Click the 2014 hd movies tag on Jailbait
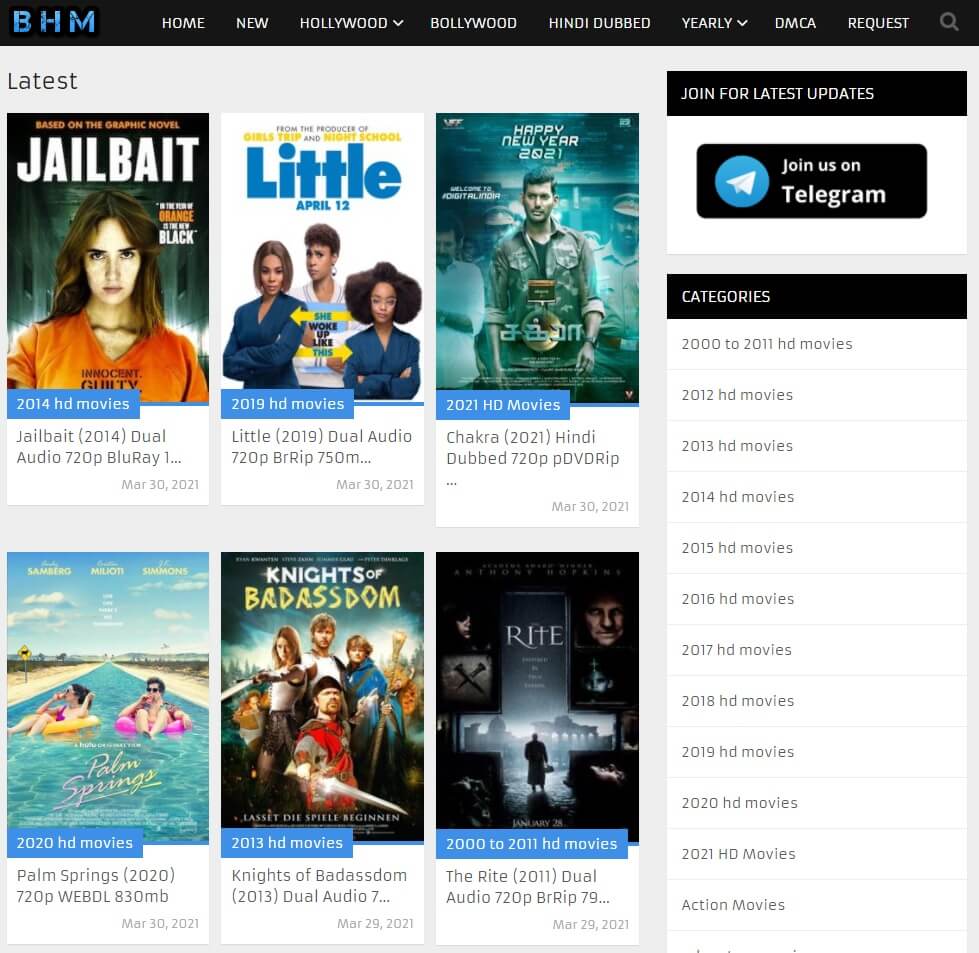 tap(73, 404)
